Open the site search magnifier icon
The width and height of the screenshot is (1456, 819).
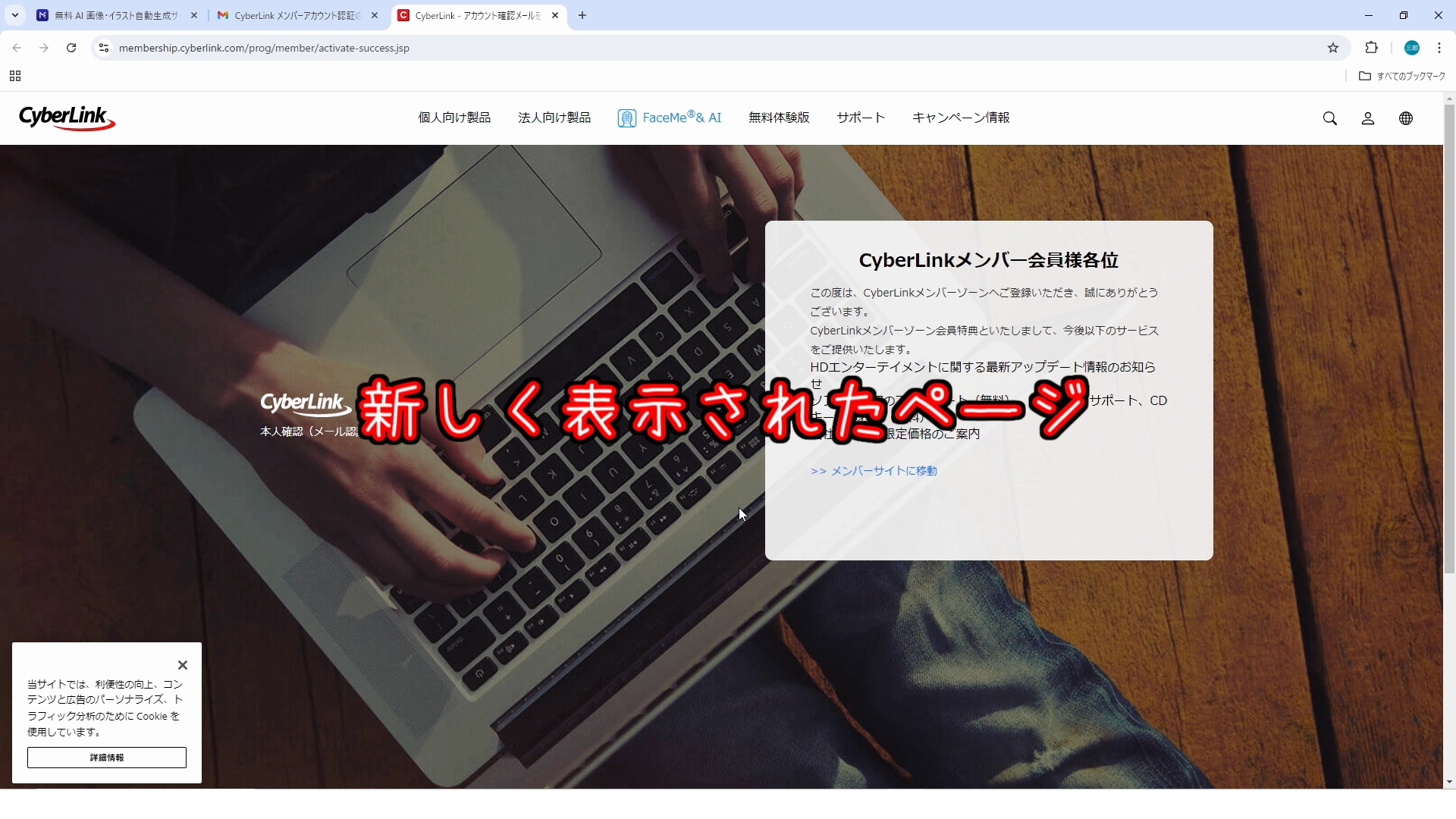click(x=1329, y=118)
